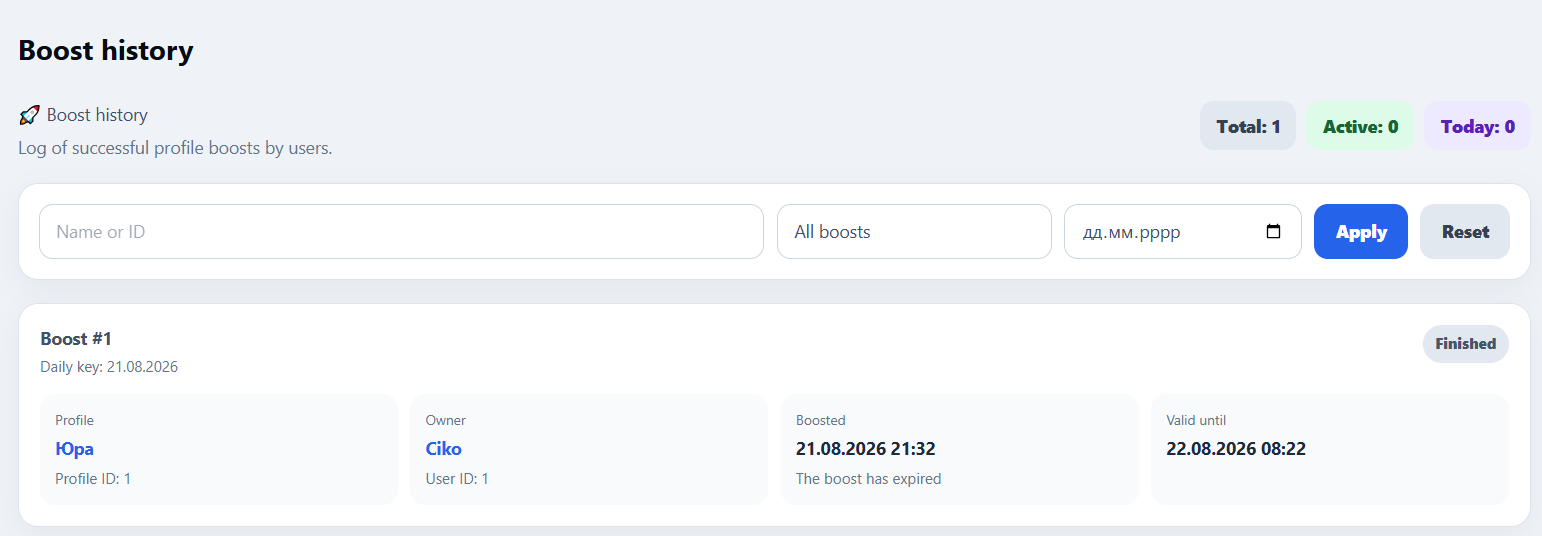
Task: Click the date input field
Action: pyautogui.click(x=1183, y=231)
